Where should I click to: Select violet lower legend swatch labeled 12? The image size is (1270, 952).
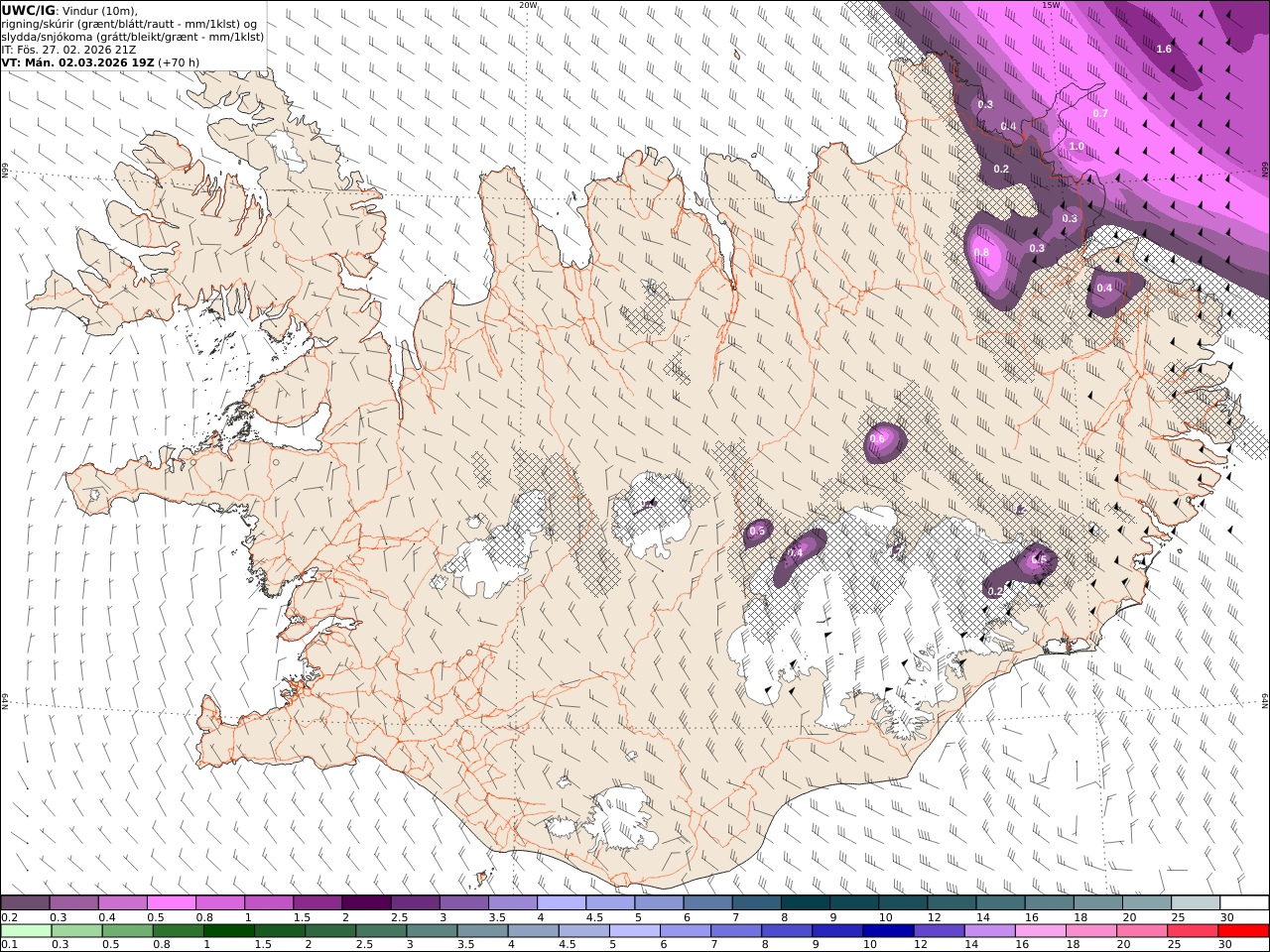[x=938, y=931]
